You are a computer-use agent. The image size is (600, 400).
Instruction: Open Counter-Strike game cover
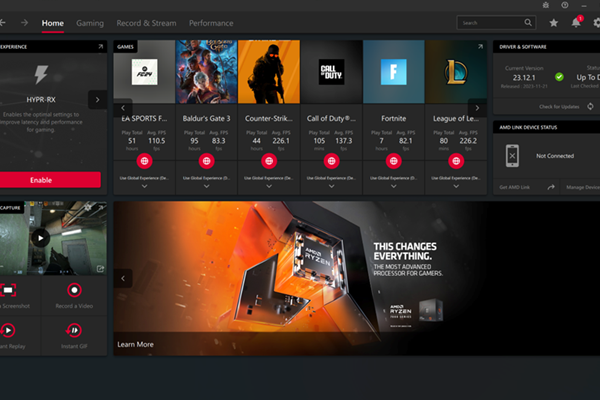pyautogui.click(x=269, y=72)
